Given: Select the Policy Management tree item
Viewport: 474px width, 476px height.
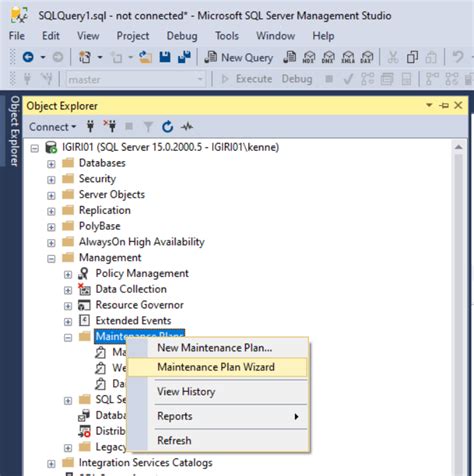Looking at the screenshot, I should [142, 273].
